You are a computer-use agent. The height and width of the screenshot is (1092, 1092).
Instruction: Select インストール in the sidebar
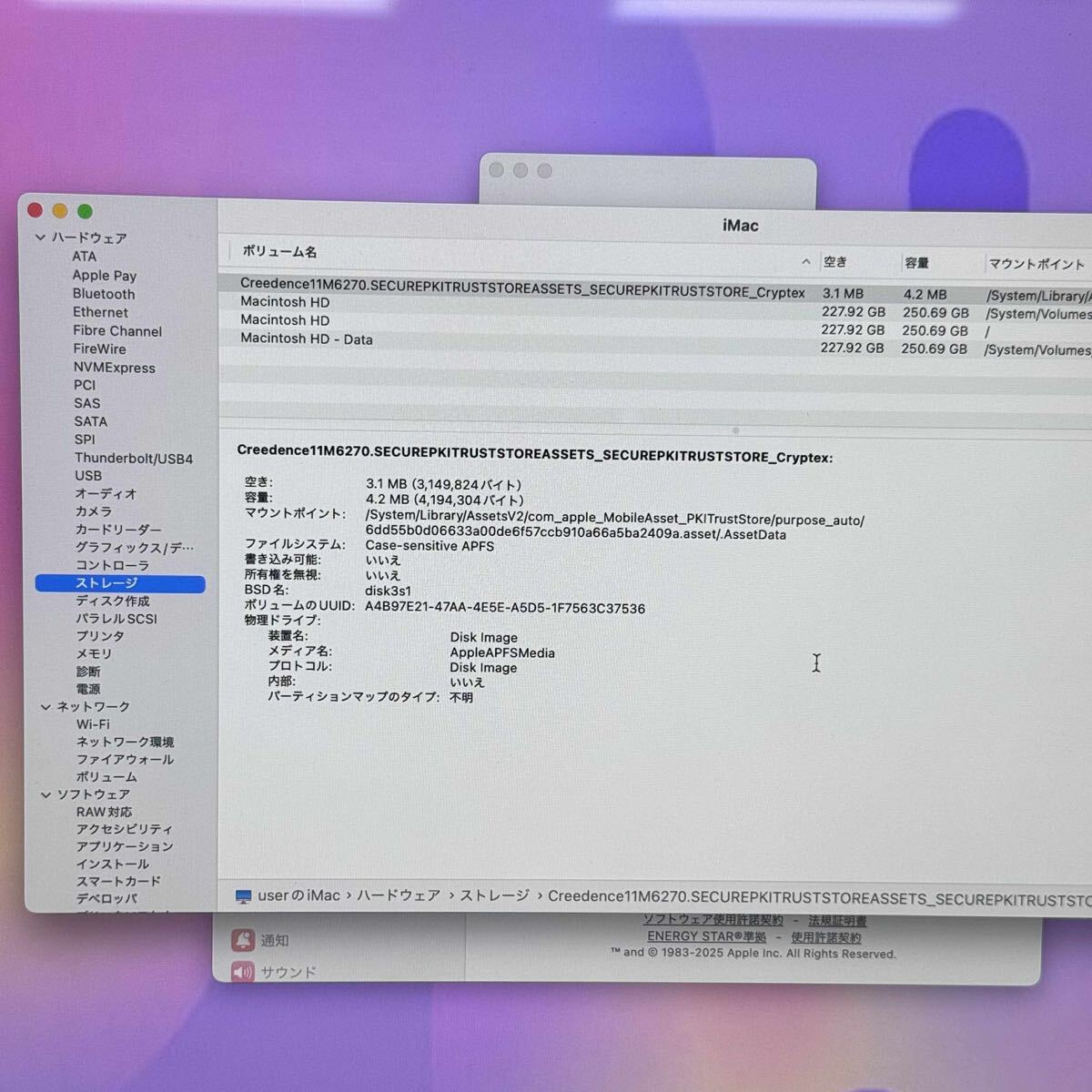point(113,864)
